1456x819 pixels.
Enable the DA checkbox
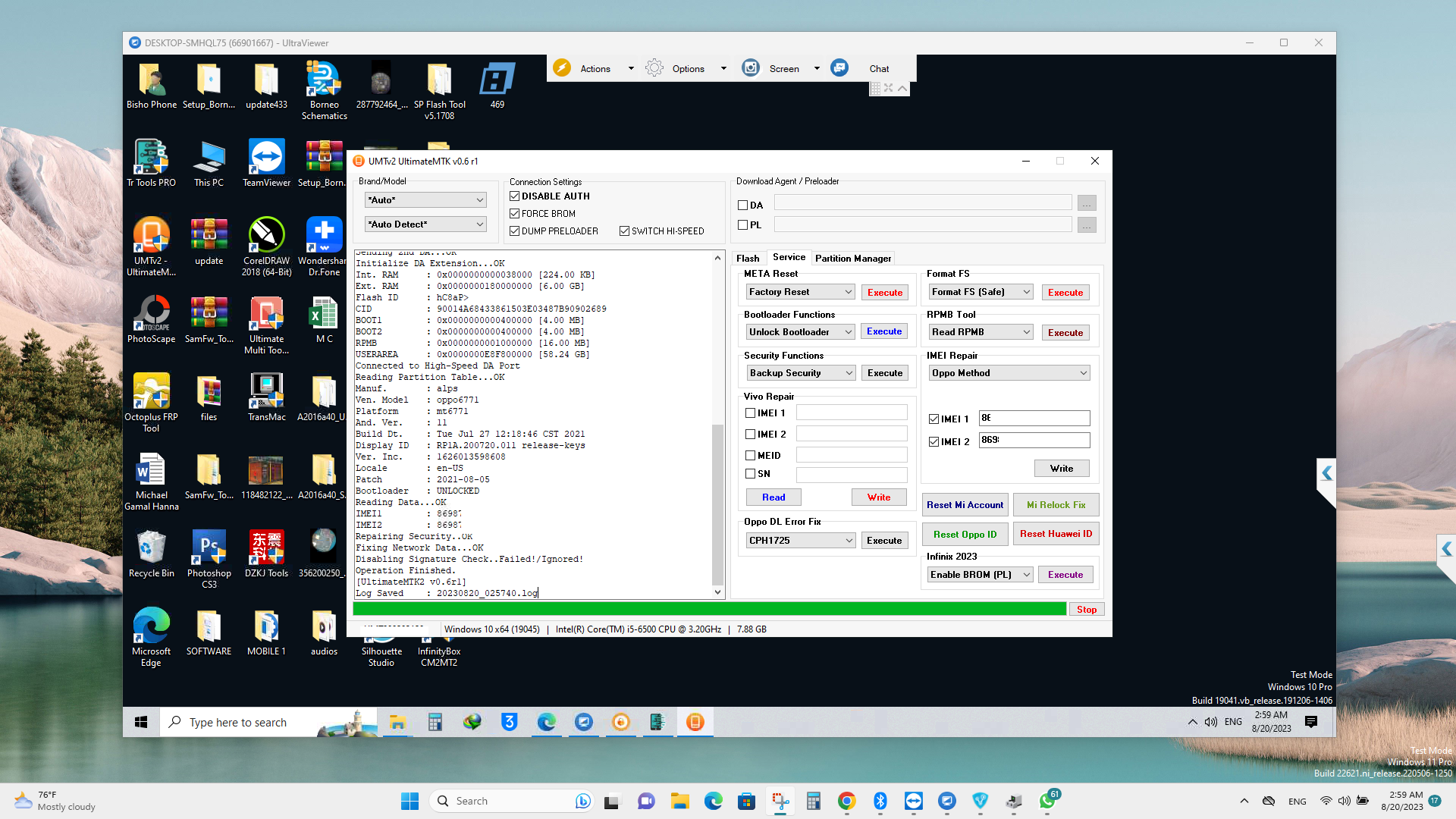[x=743, y=205]
